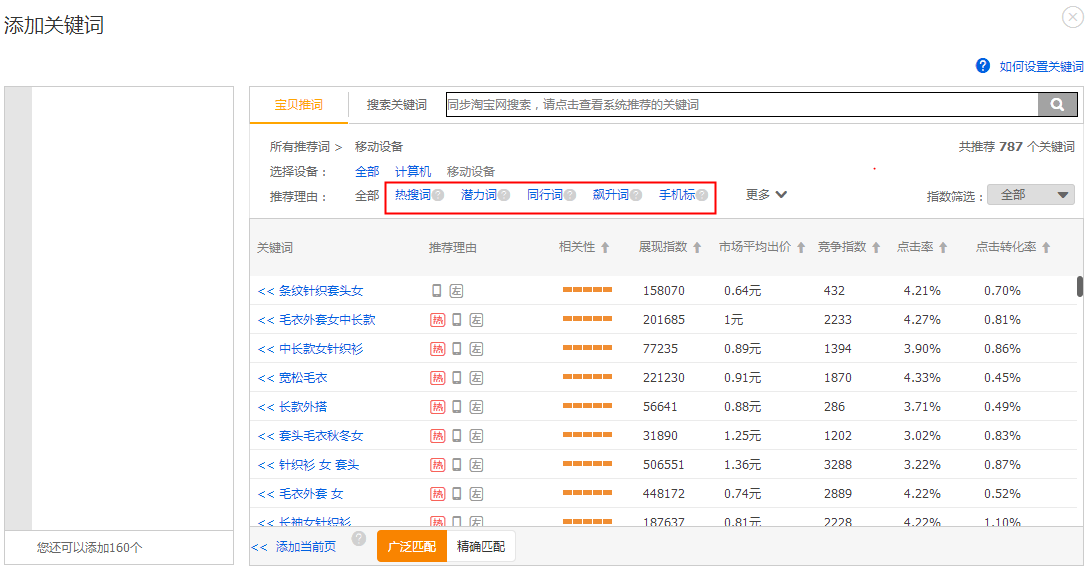Screen dimensions: 1089x573
Task: Click the 热 badge for 长款外搭
Action: [438, 407]
